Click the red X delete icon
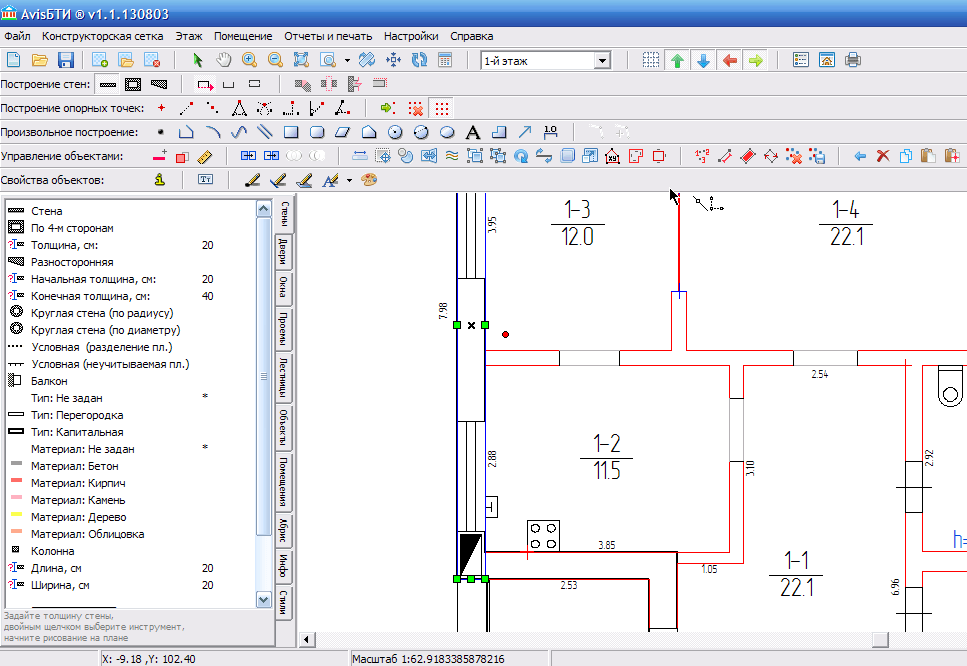967x666 pixels. coord(883,156)
